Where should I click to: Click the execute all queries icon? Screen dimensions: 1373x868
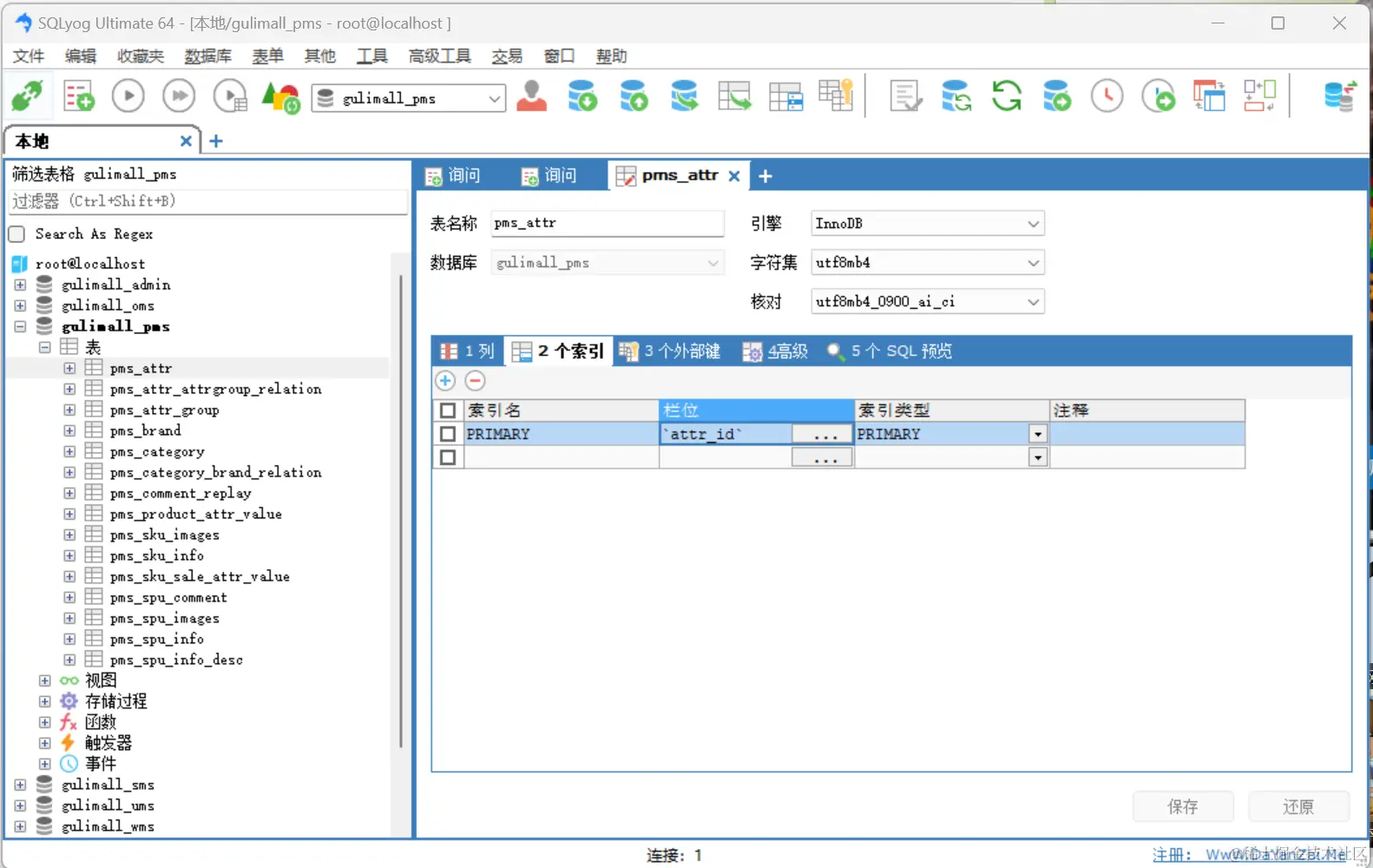click(x=180, y=95)
